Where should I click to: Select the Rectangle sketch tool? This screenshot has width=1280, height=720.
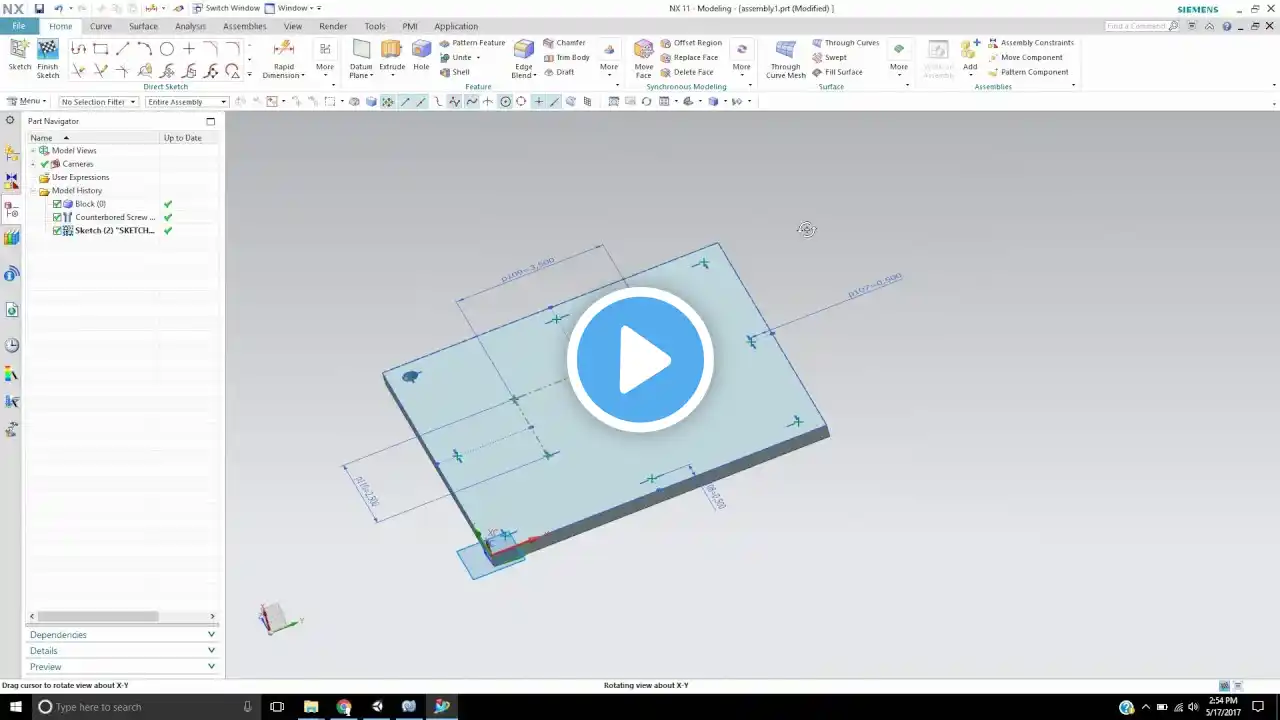[x=100, y=49]
